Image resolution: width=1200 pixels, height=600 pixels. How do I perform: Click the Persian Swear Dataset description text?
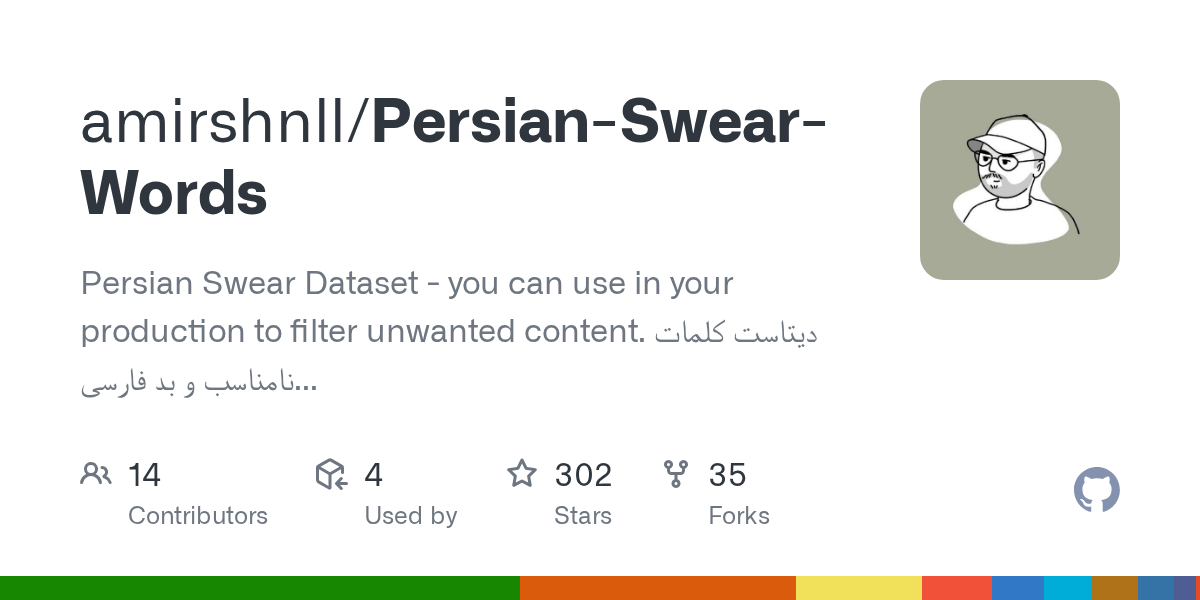click(407, 284)
